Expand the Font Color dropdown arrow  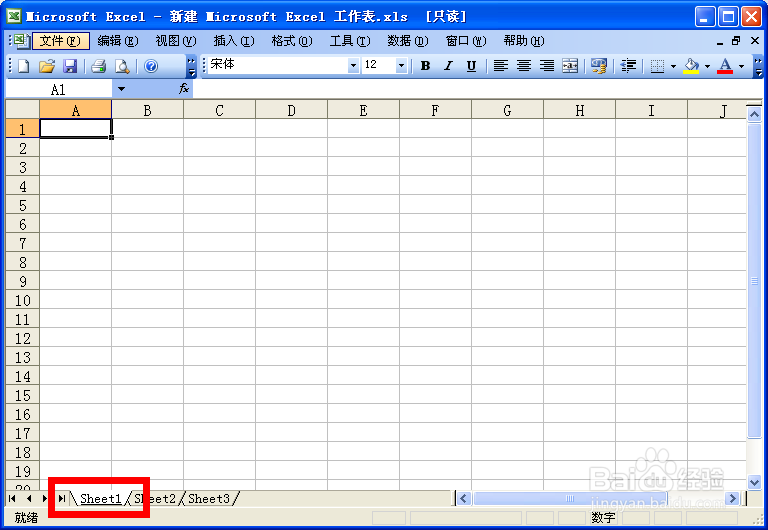coord(742,66)
